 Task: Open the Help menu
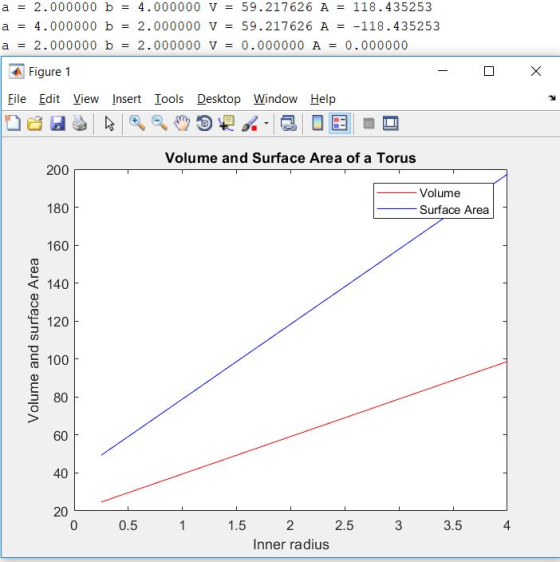pos(323,99)
